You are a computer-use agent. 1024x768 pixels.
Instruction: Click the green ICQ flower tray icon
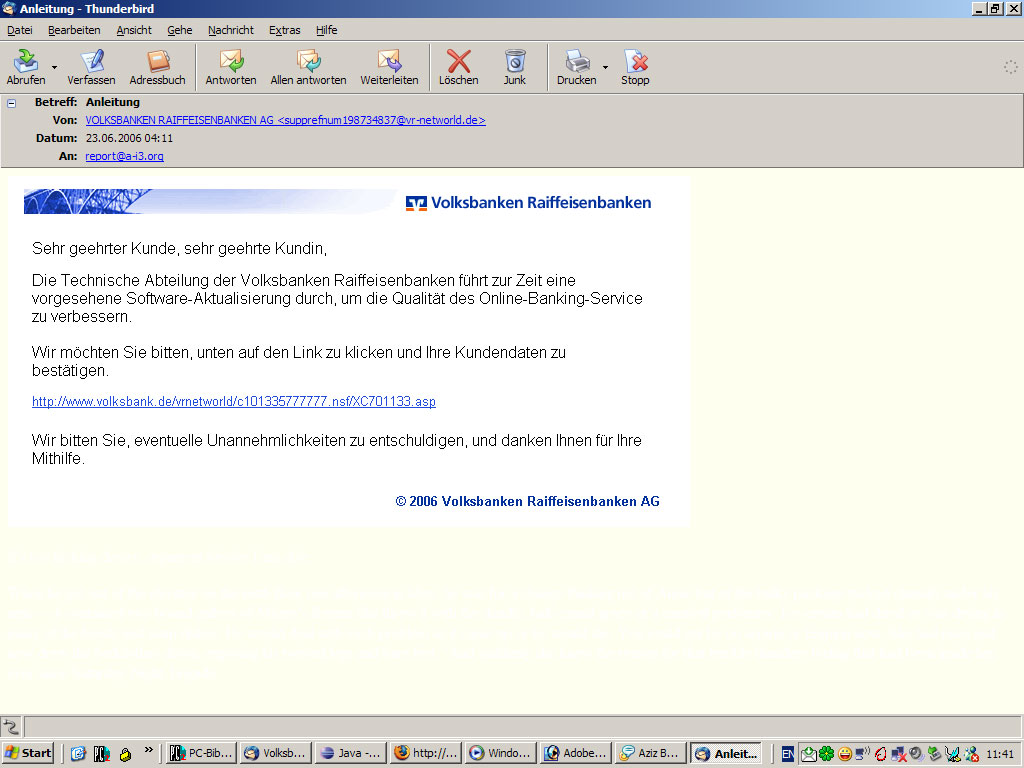tap(826, 754)
